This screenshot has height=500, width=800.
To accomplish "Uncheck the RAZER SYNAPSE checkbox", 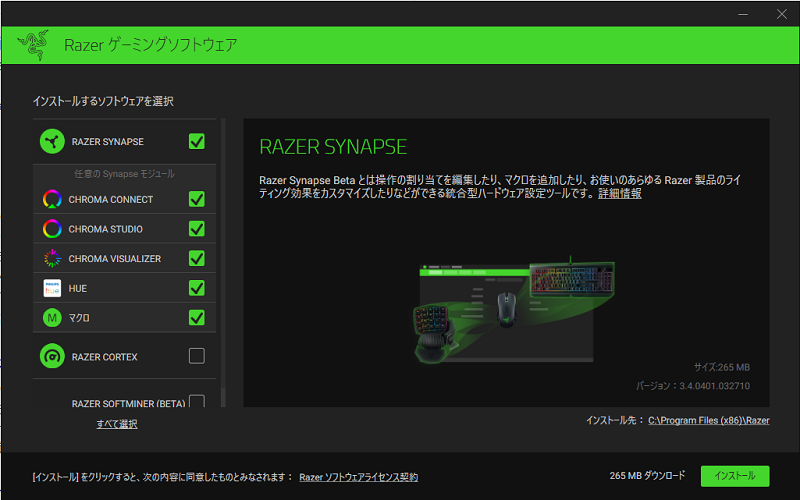I will point(197,141).
